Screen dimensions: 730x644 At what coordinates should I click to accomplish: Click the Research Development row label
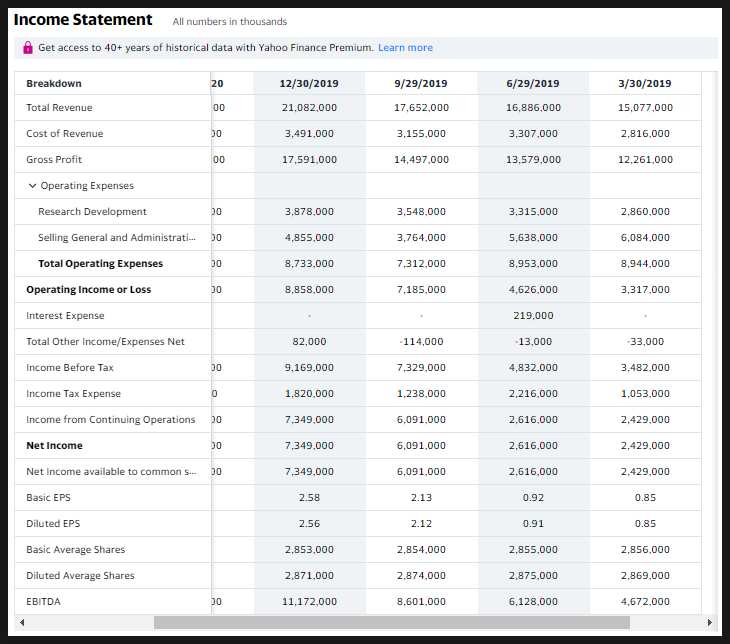point(92,211)
